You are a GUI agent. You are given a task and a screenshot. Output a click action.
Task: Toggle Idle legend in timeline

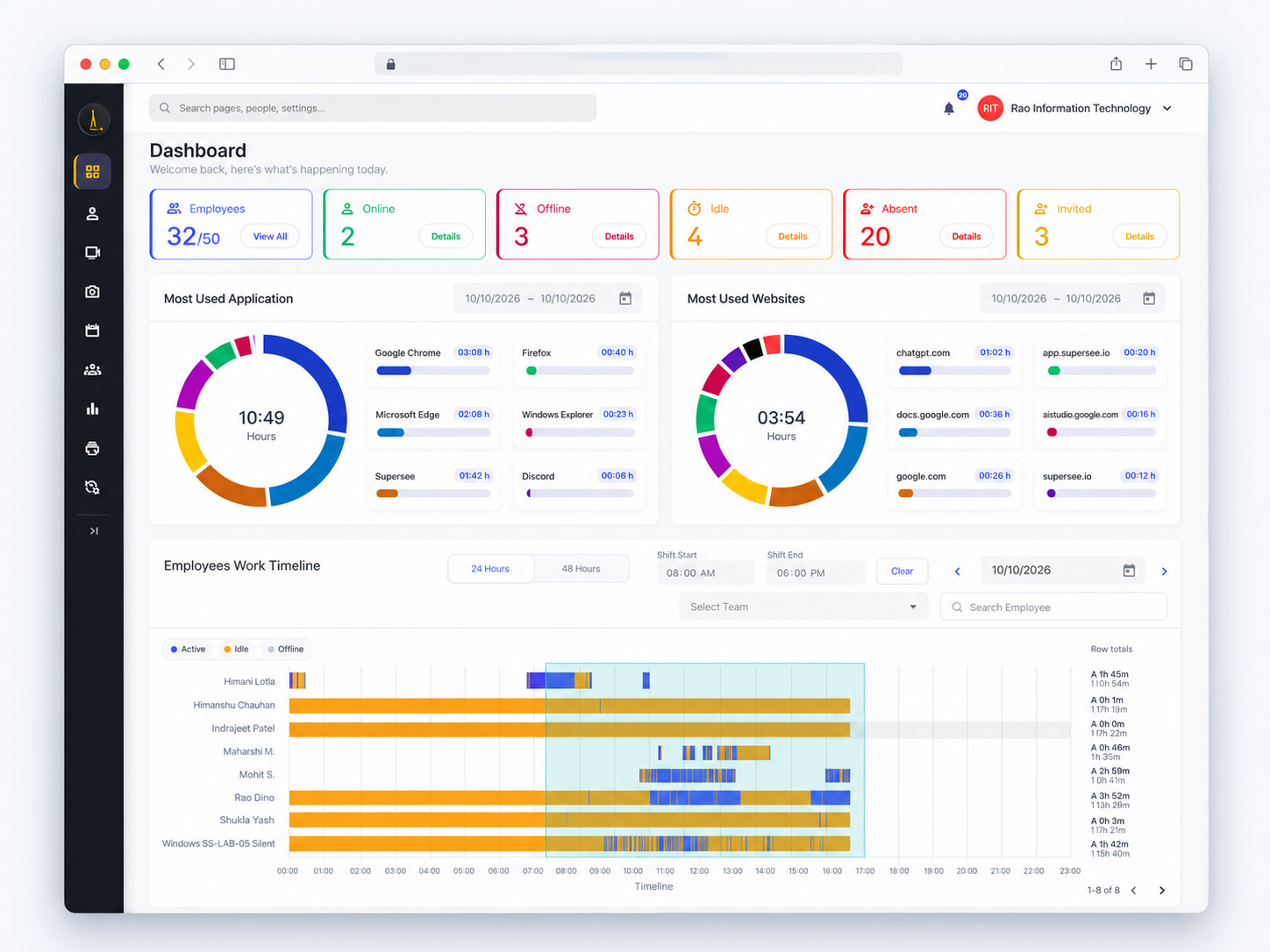[236, 650]
